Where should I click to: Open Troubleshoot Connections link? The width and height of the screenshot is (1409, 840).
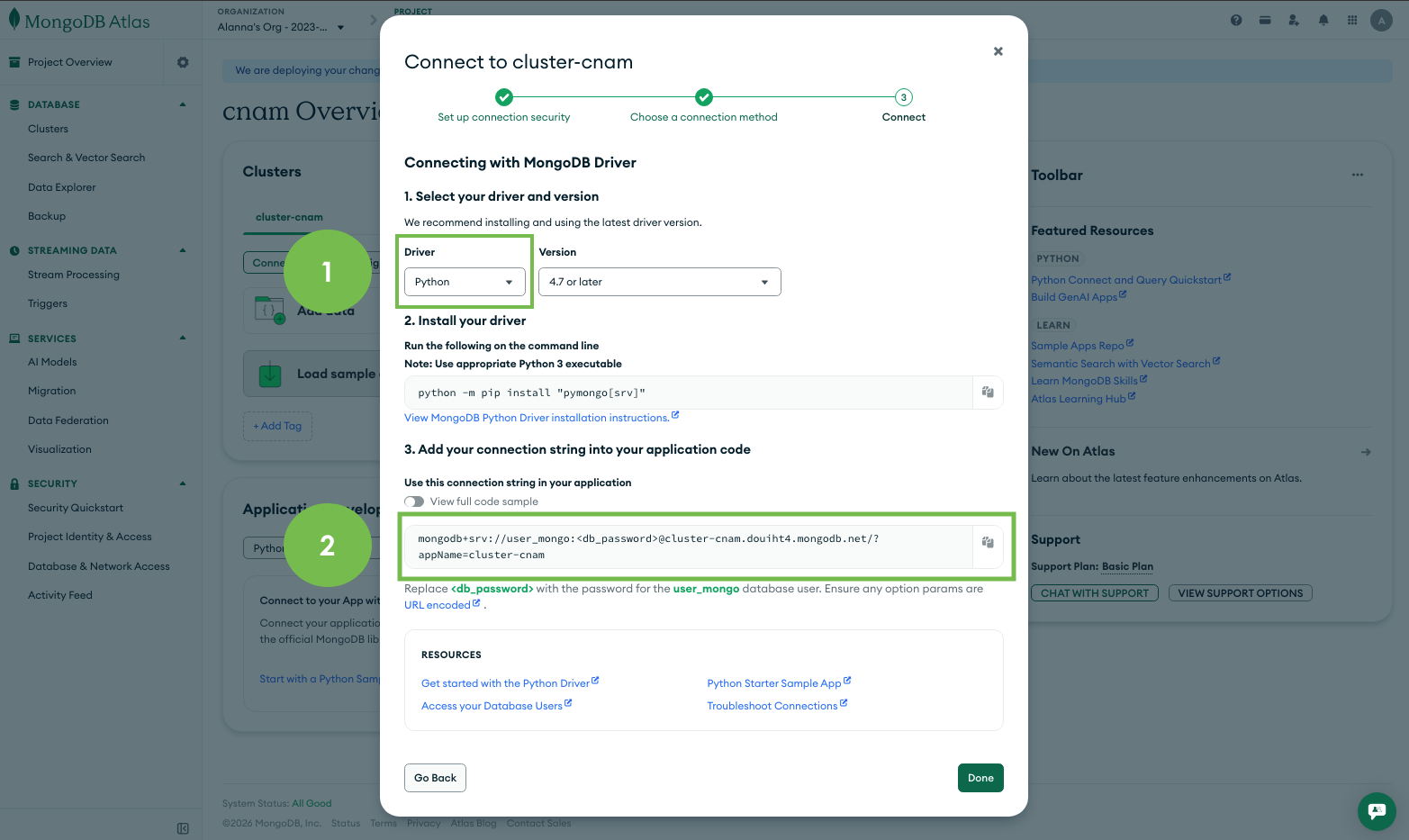(772, 706)
